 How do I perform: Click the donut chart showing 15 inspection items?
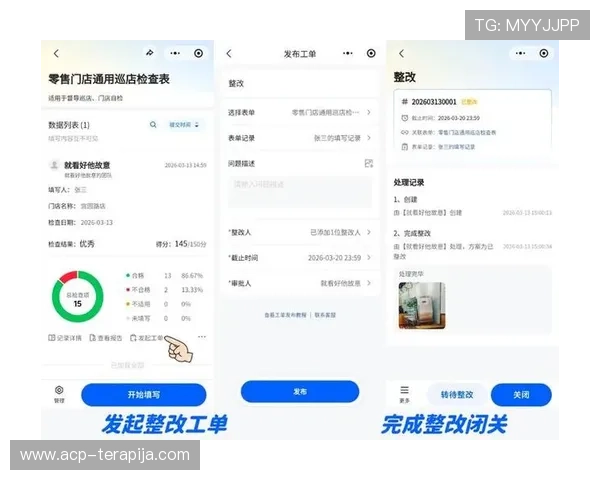78,297
